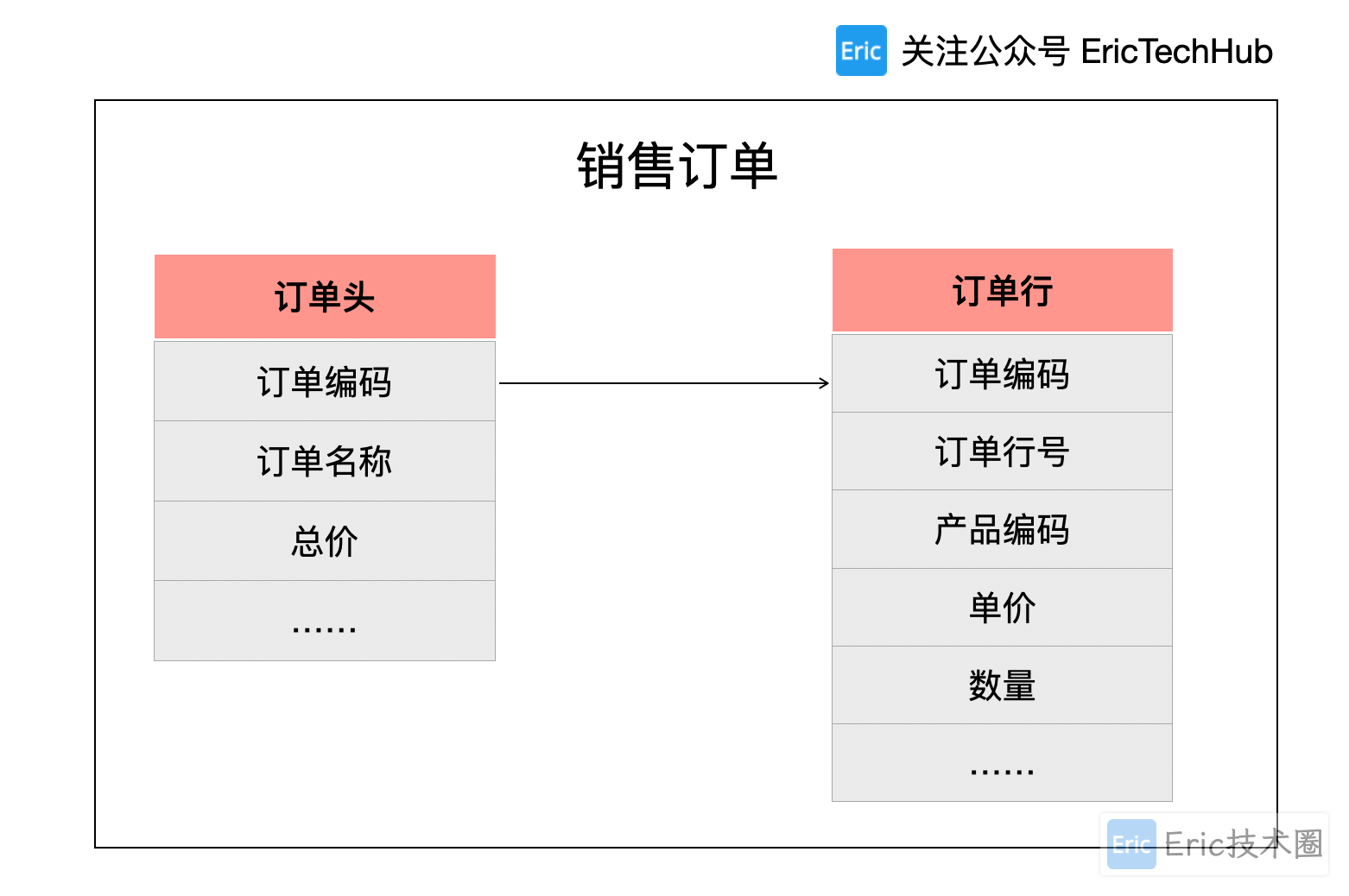This screenshot has height=896, width=1349.
Task: Click 订单编码 cell in the 订单行 table
Action: (x=1003, y=374)
